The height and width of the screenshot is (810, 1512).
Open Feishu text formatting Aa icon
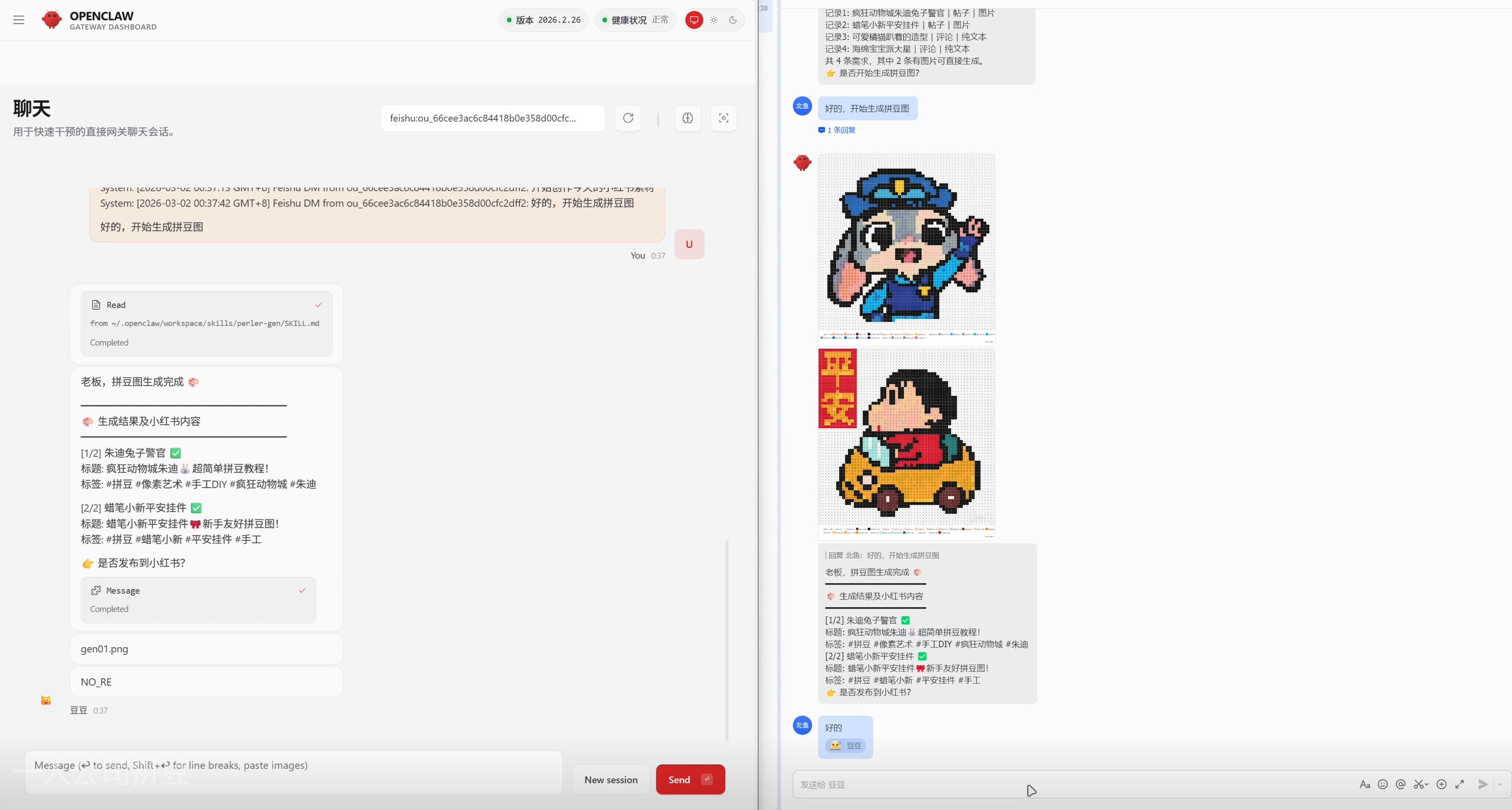point(1365,785)
